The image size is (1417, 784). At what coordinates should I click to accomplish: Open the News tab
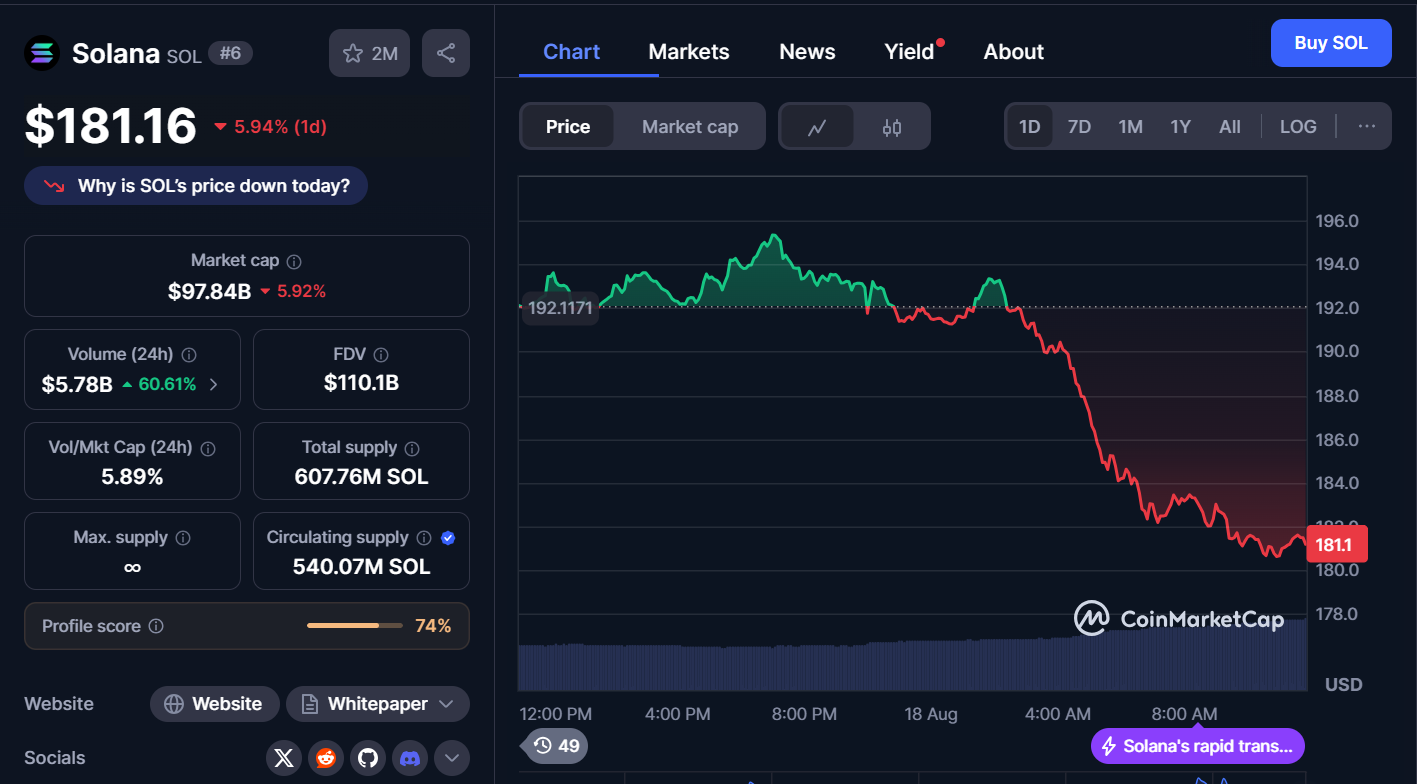coord(807,52)
